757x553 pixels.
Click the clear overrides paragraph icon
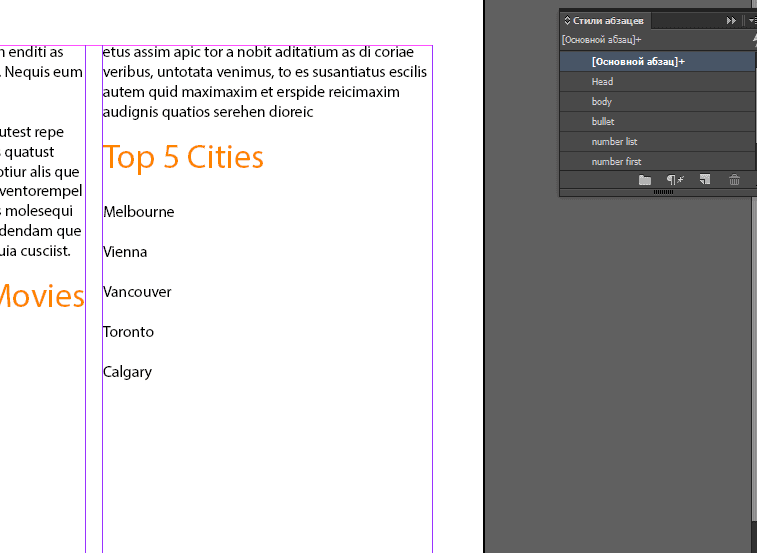(x=675, y=180)
